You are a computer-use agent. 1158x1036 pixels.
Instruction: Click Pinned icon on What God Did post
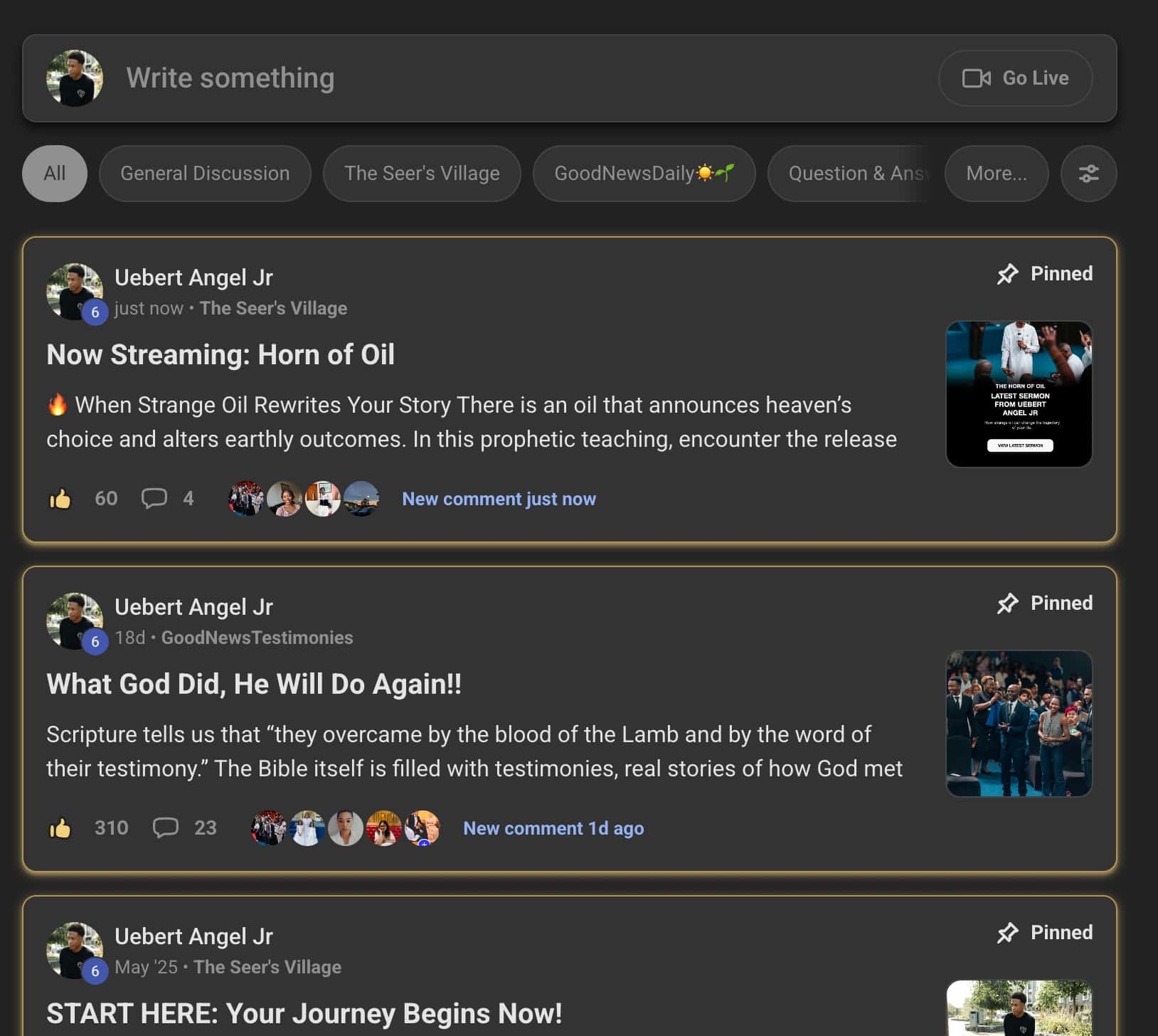click(1007, 603)
